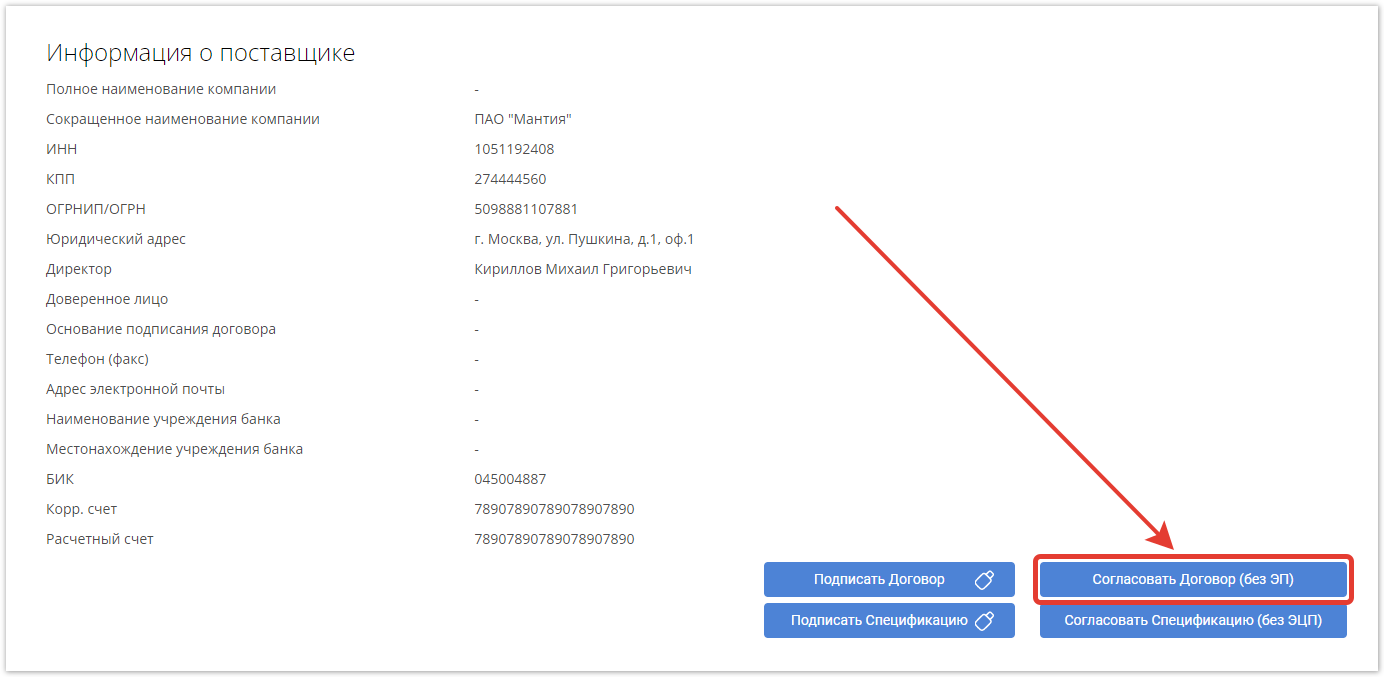Click the token icon on Подписать Договор
The width and height of the screenshot is (1384, 677).
click(983, 580)
